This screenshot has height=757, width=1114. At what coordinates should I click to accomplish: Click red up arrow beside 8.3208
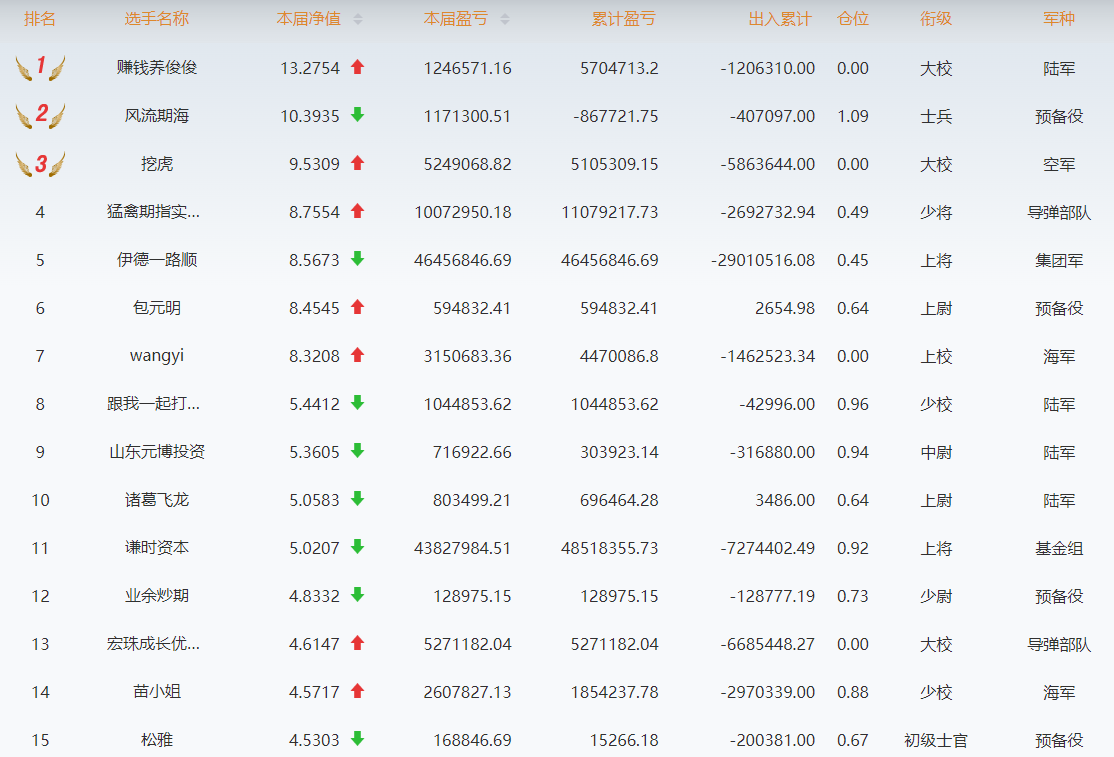point(358,355)
